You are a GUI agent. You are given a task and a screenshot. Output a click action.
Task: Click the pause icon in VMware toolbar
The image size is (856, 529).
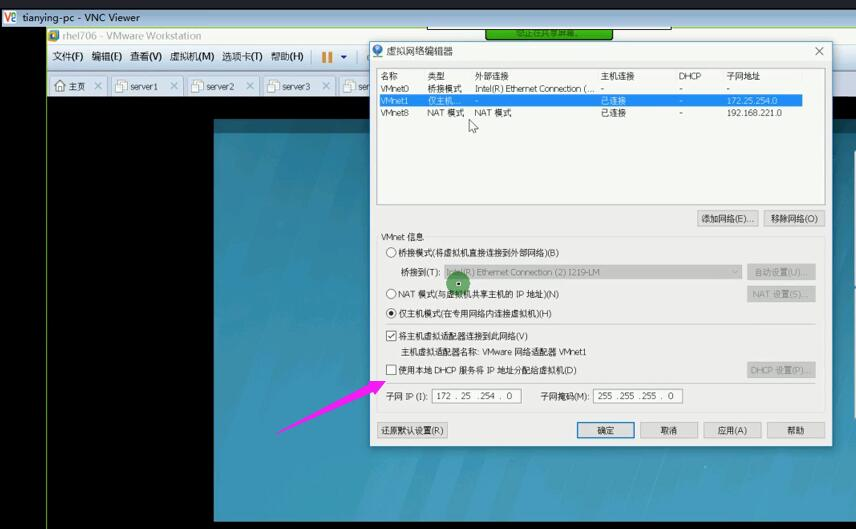click(x=326, y=57)
